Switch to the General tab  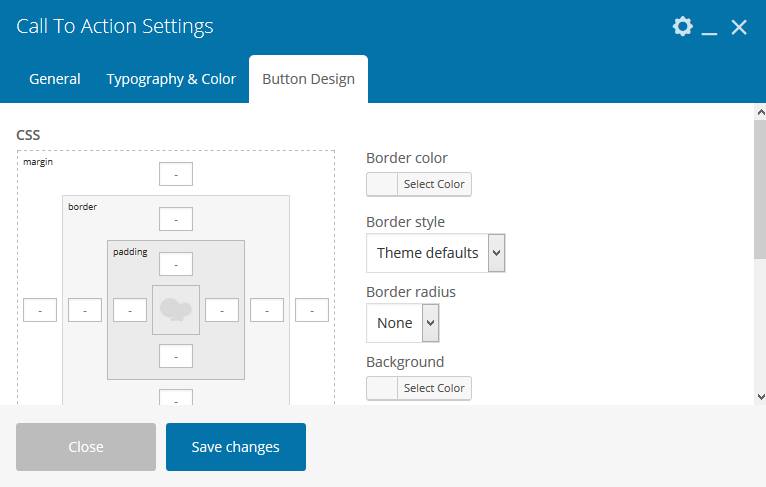point(55,79)
